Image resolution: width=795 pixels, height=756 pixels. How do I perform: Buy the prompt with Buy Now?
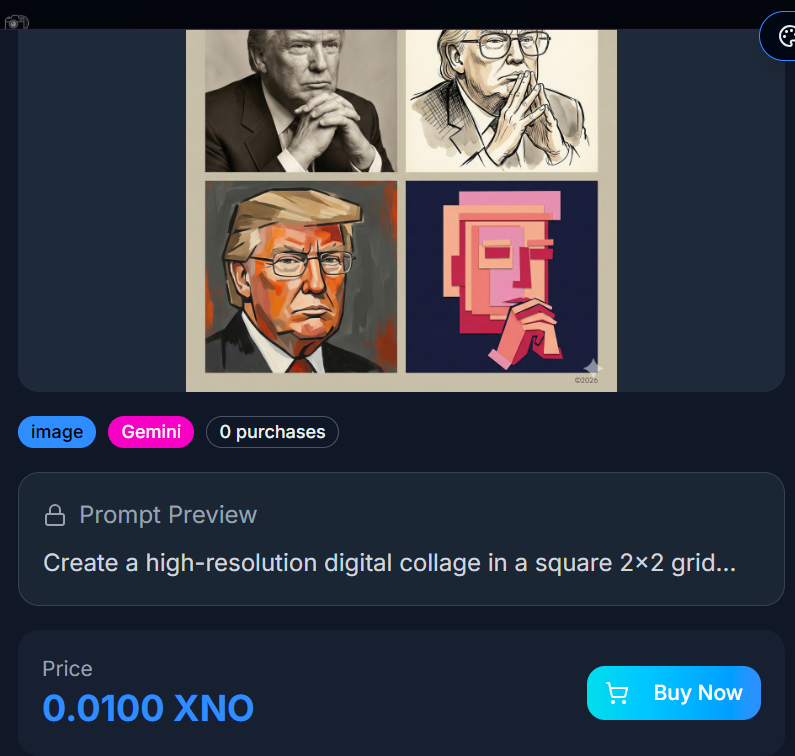(674, 693)
